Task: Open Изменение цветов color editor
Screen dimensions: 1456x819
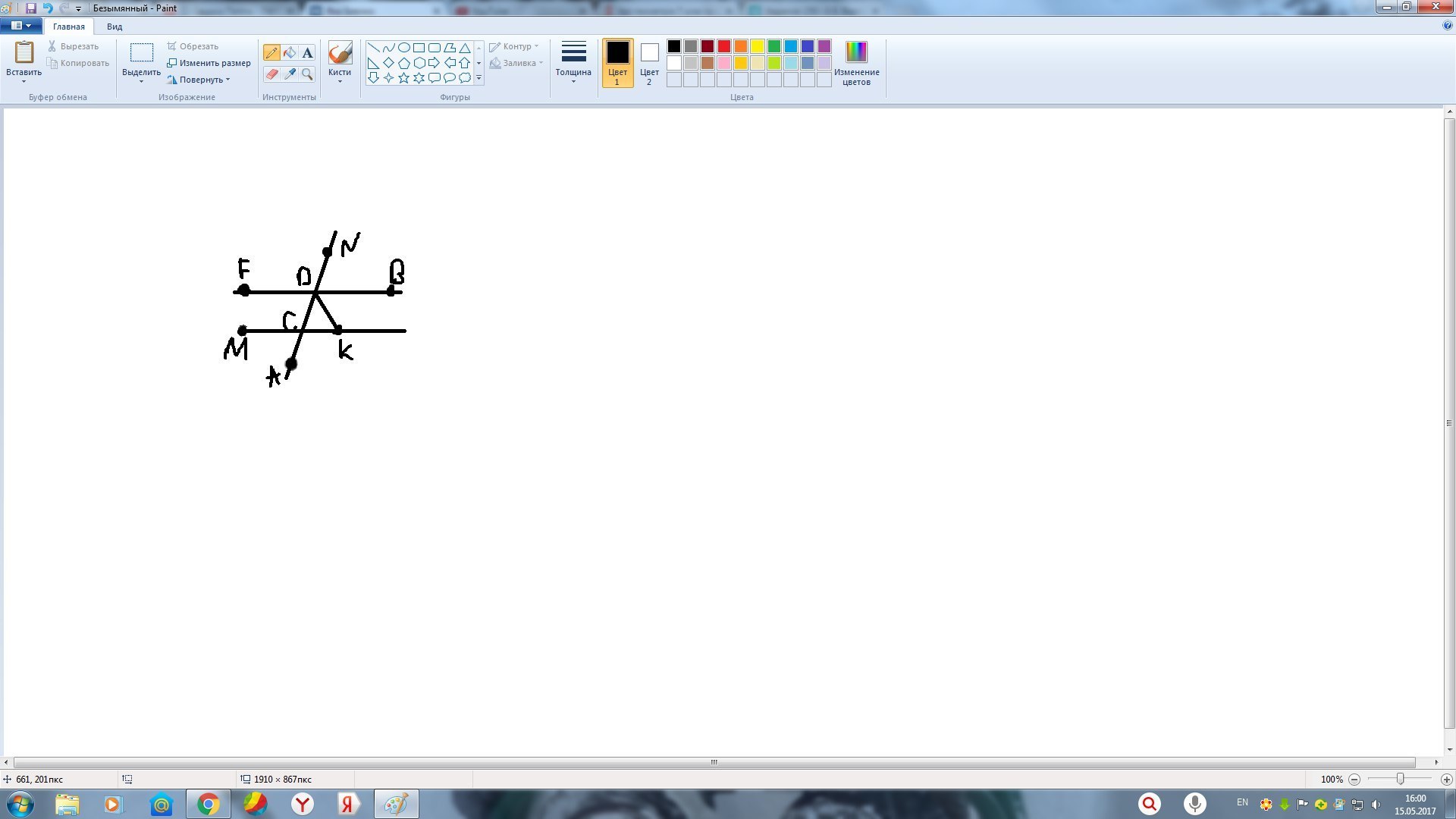Action: (856, 62)
